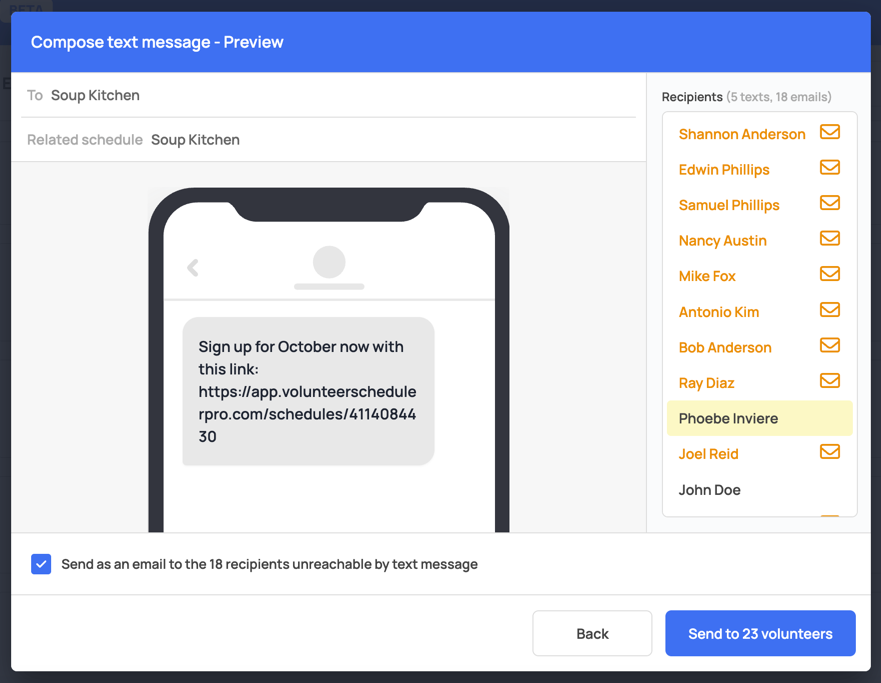Click the message bubble preview text
The image size is (881, 683).
308,391
